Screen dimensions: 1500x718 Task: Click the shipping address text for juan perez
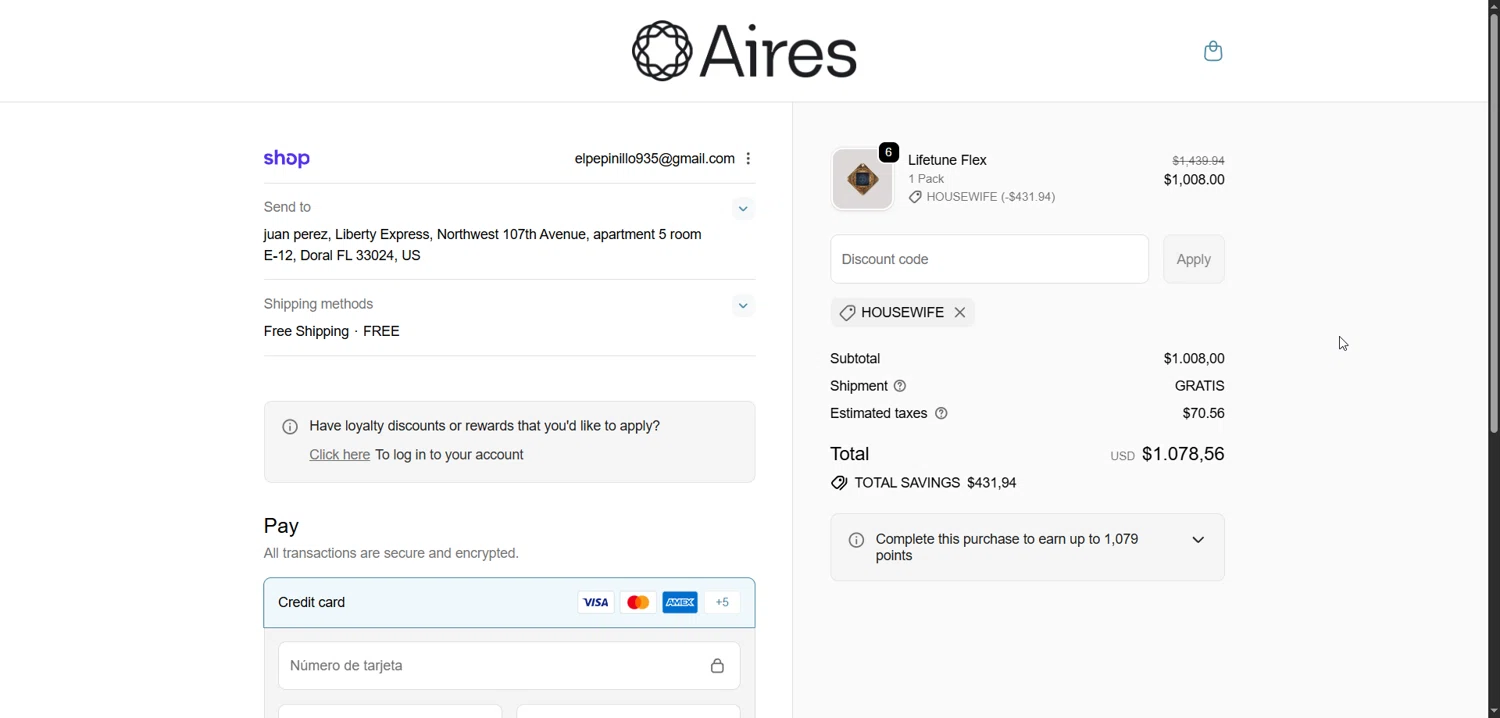[x=482, y=245]
